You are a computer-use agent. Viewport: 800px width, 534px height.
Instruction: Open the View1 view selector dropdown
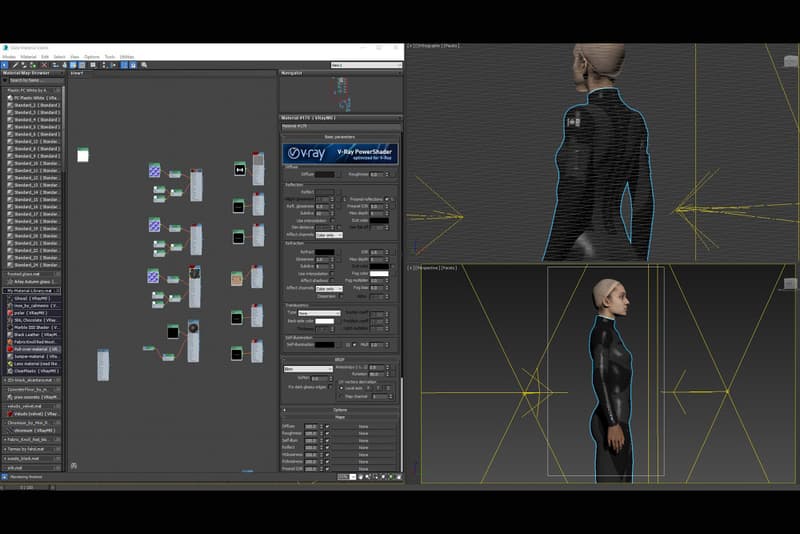tap(366, 65)
